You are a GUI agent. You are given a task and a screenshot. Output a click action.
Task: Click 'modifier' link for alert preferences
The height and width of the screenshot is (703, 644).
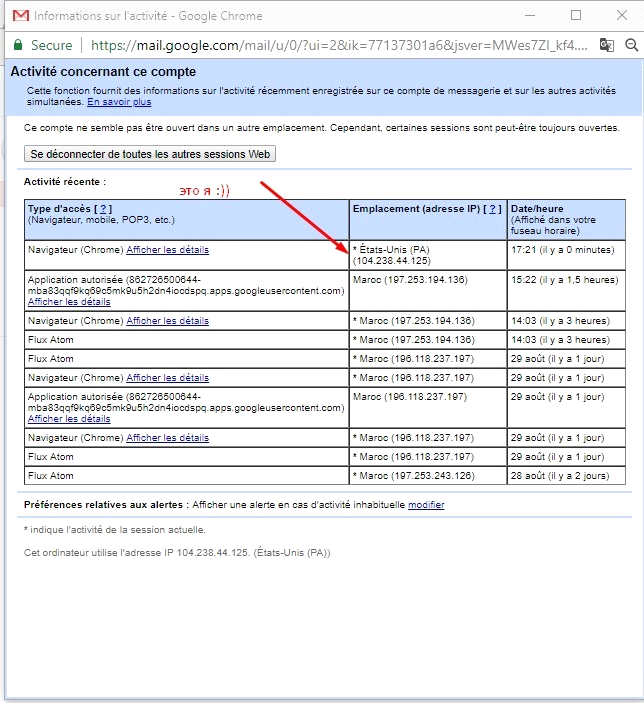point(426,505)
